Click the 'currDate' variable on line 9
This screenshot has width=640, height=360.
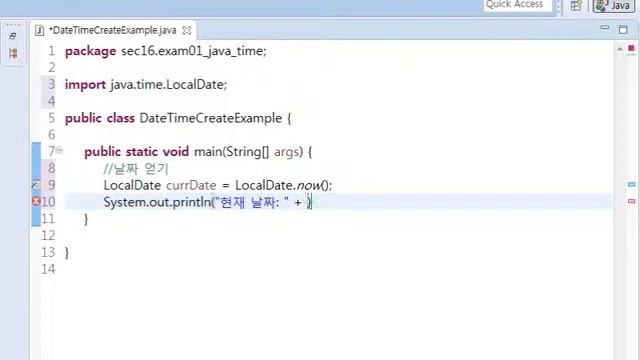click(191, 185)
